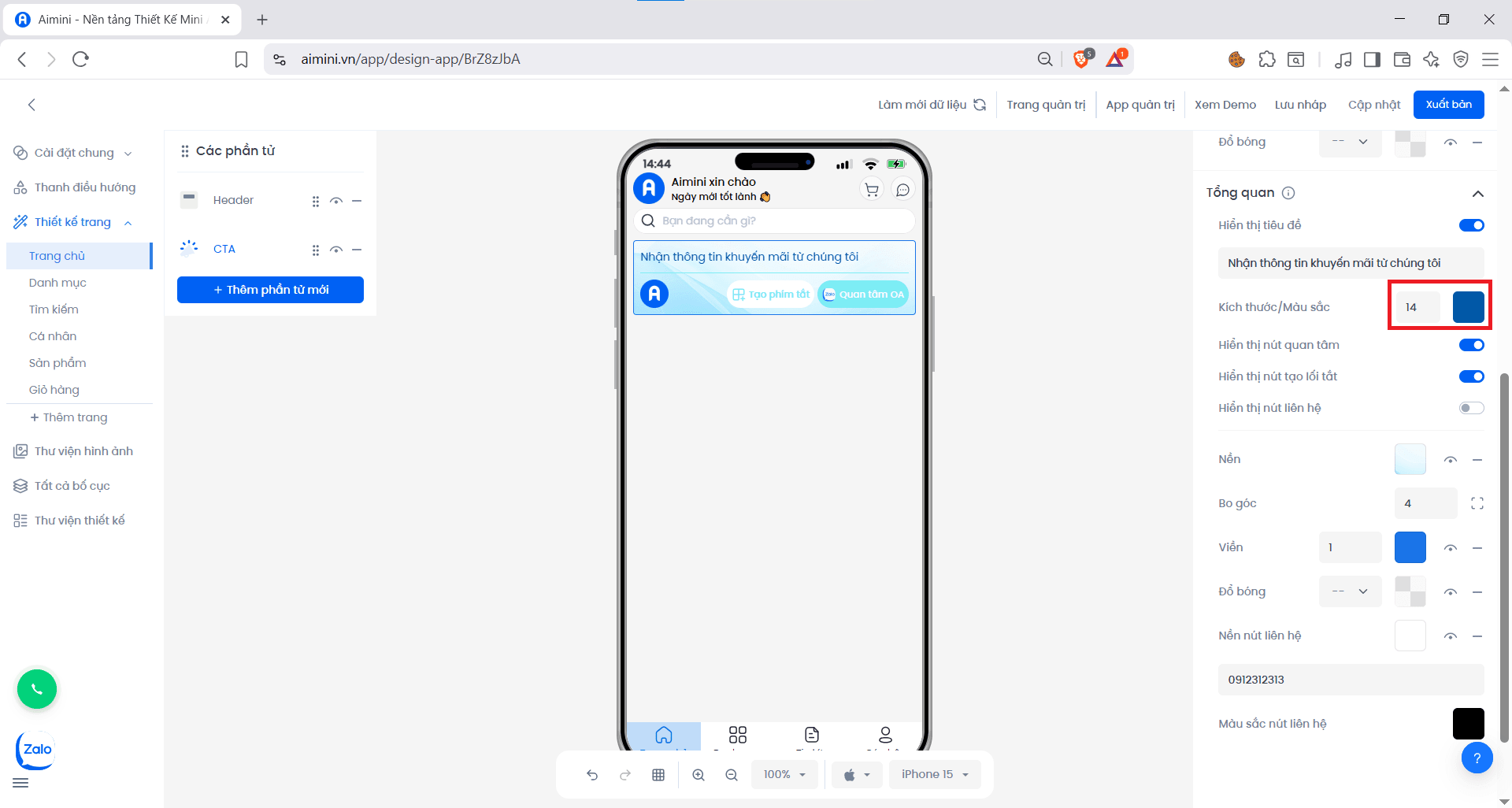Collapse the Thiết kế trang section
Screen dimensions: 1512x808
tap(128, 222)
